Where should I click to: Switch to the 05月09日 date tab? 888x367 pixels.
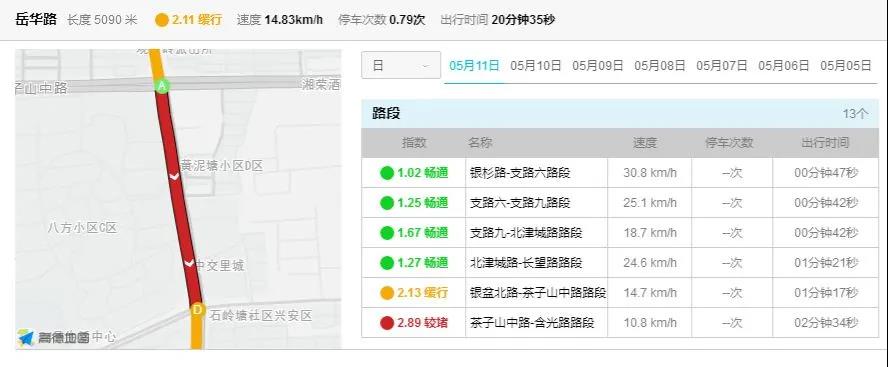(x=597, y=65)
